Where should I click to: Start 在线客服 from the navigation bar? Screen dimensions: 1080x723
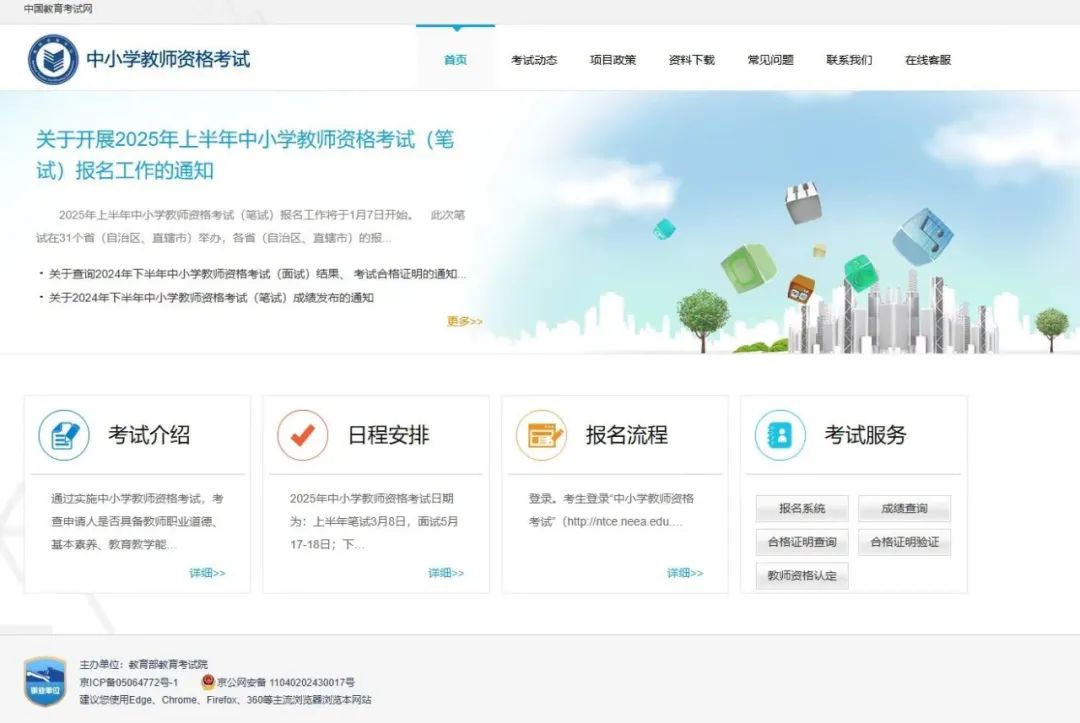click(x=926, y=59)
